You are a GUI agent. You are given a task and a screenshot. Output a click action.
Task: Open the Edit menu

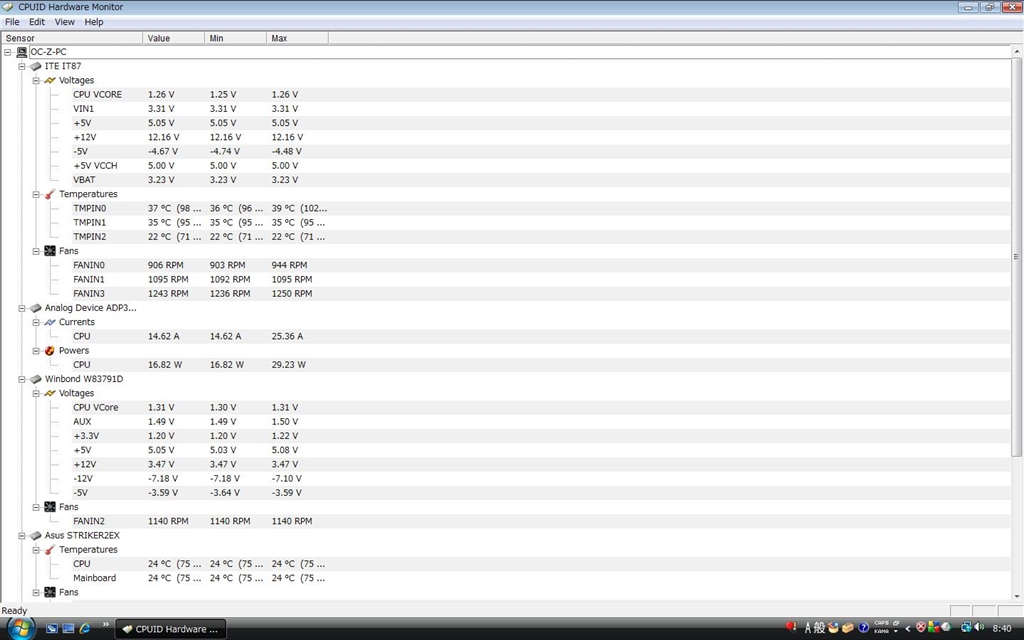click(37, 22)
